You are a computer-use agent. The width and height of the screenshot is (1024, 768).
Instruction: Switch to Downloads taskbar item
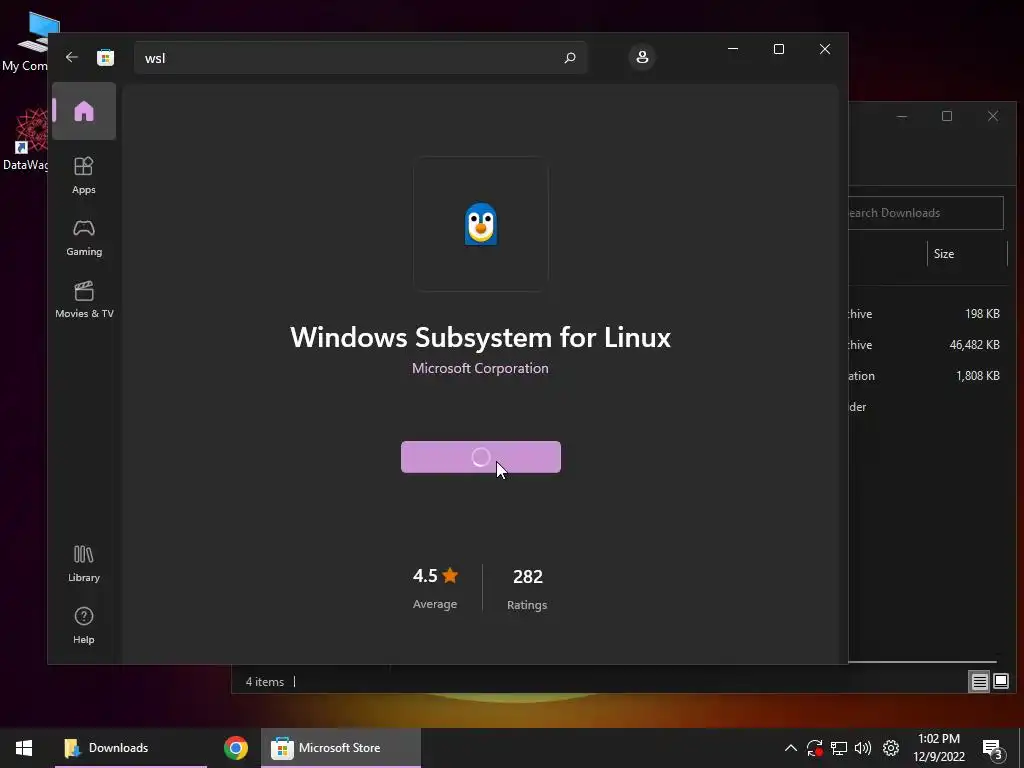tap(131, 748)
